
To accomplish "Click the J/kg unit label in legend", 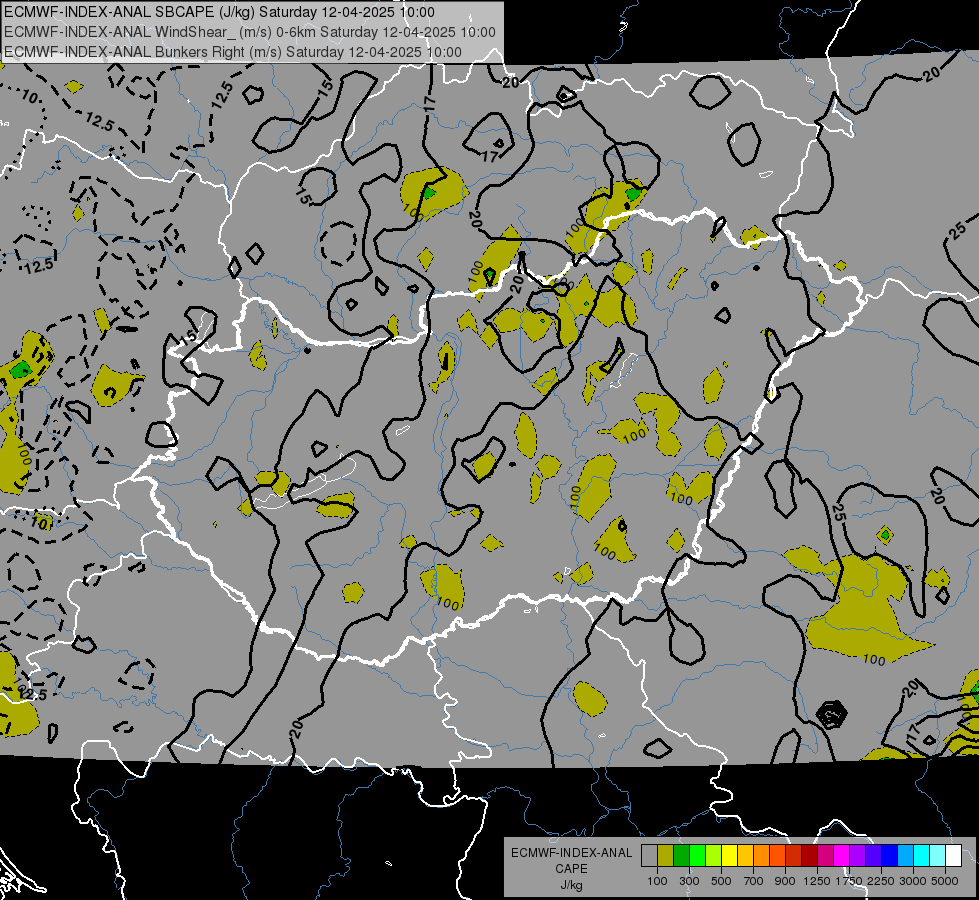I will pyautogui.click(x=571, y=885).
